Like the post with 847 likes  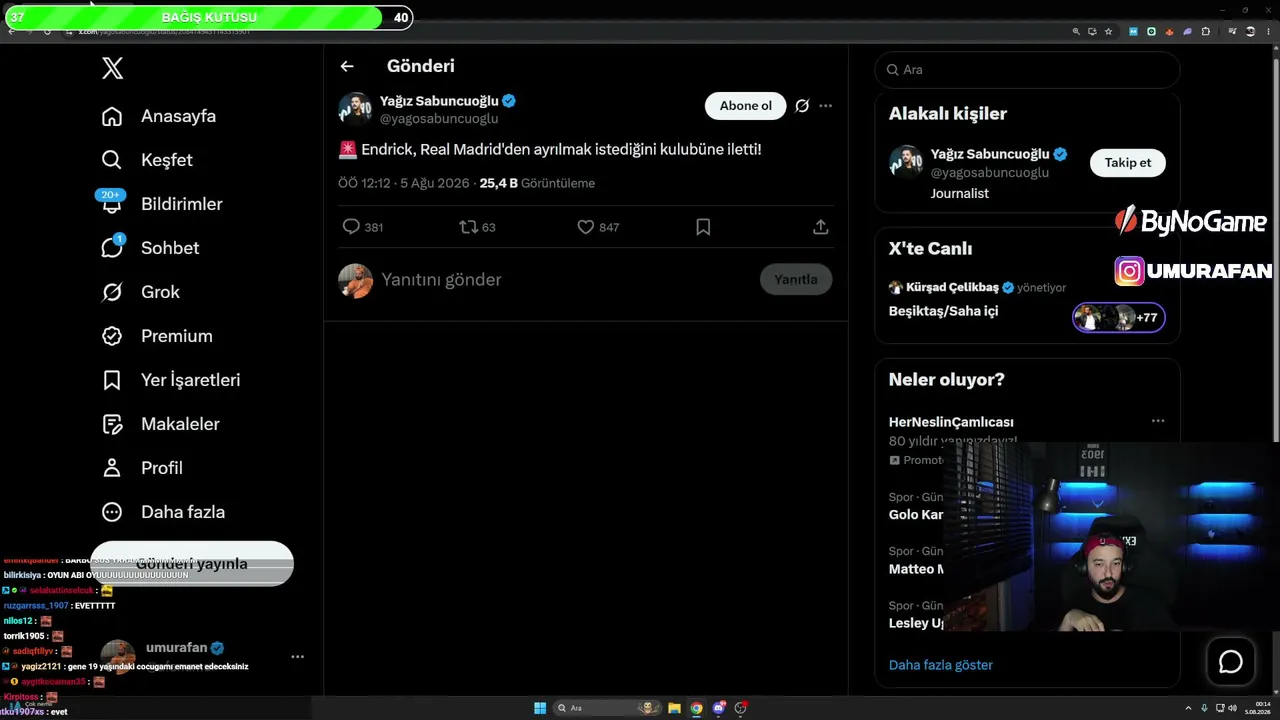coord(598,227)
